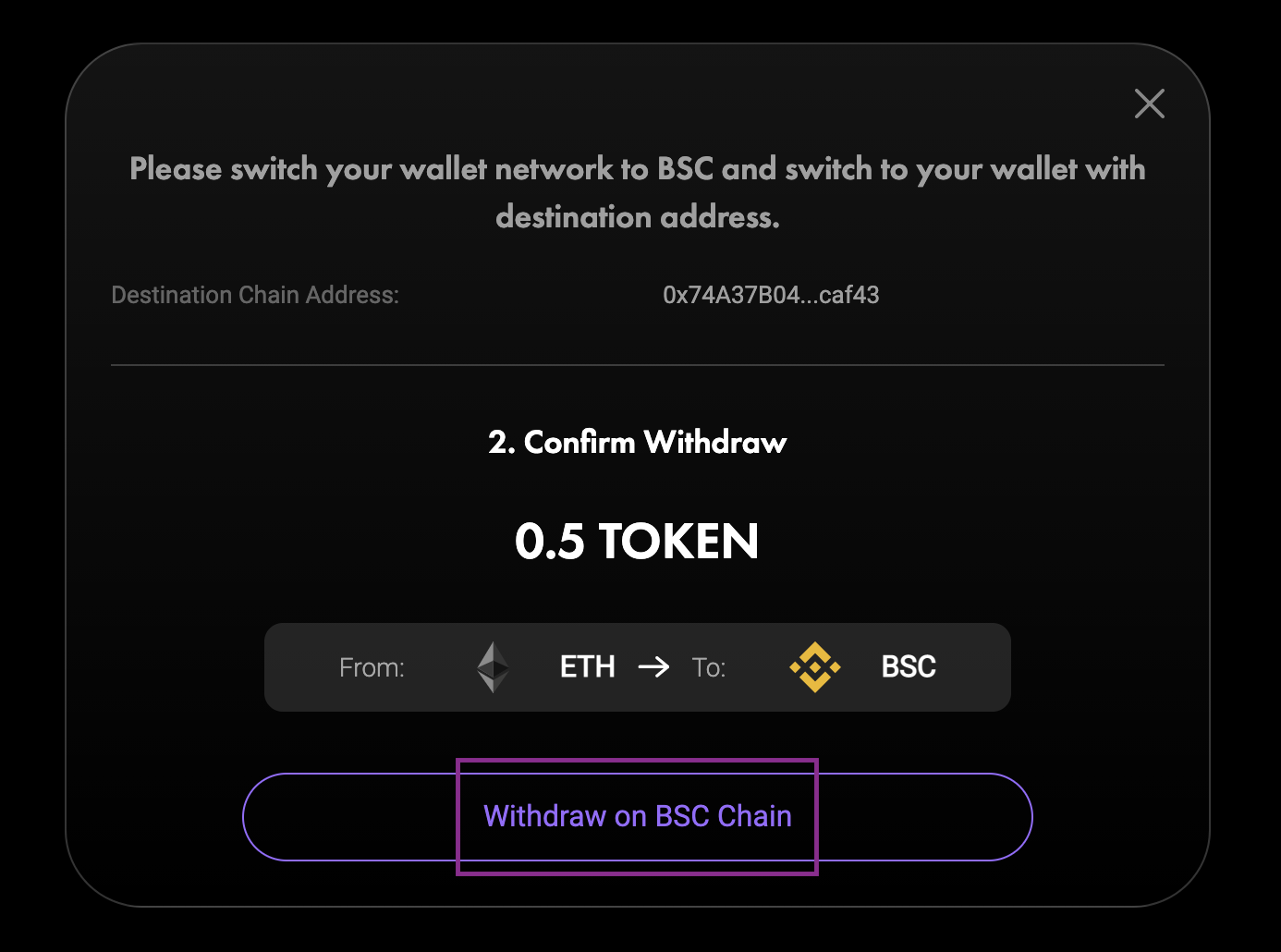Click the arrow between ETH and To
Viewport: 1281px width, 952px height.
(653, 667)
